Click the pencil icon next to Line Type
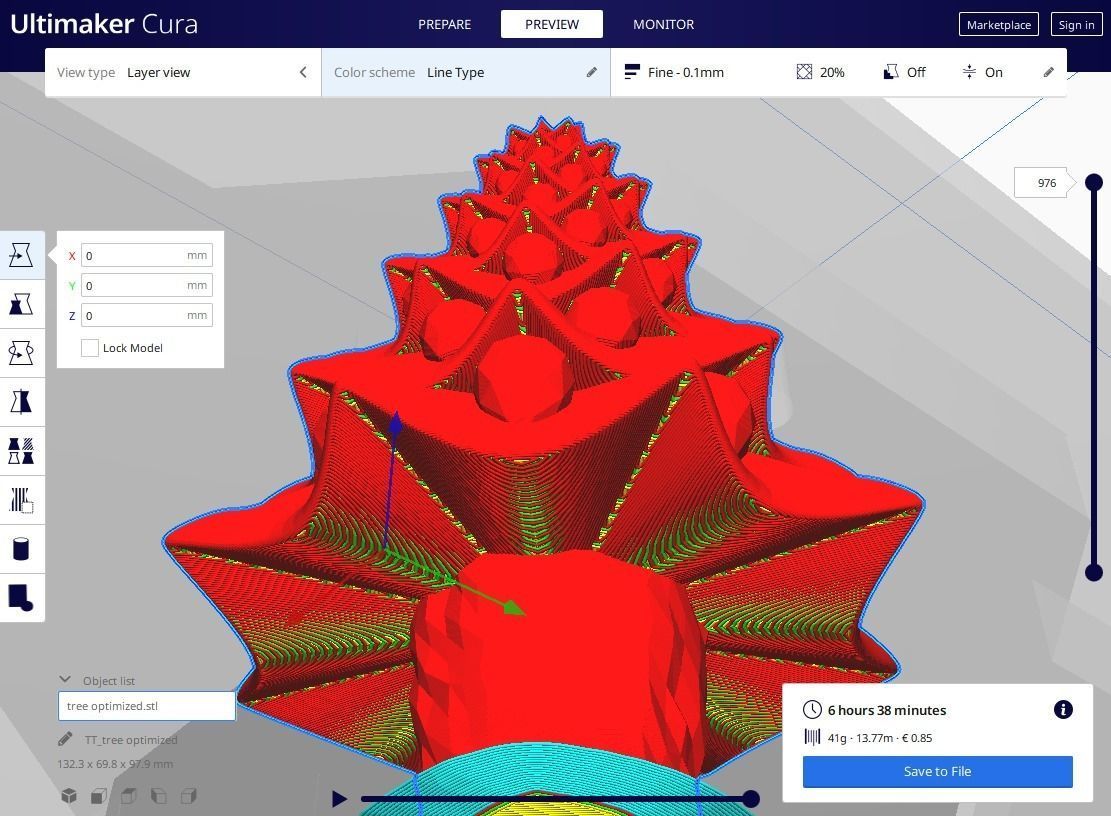 tap(592, 72)
